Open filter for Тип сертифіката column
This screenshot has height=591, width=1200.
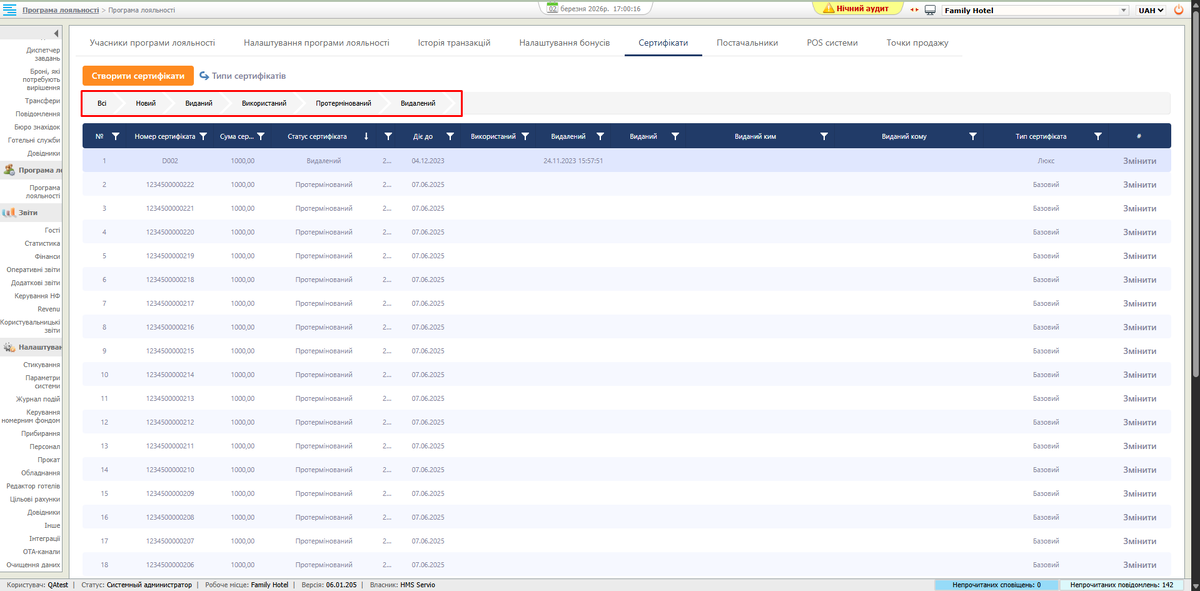pyautogui.click(x=1098, y=136)
